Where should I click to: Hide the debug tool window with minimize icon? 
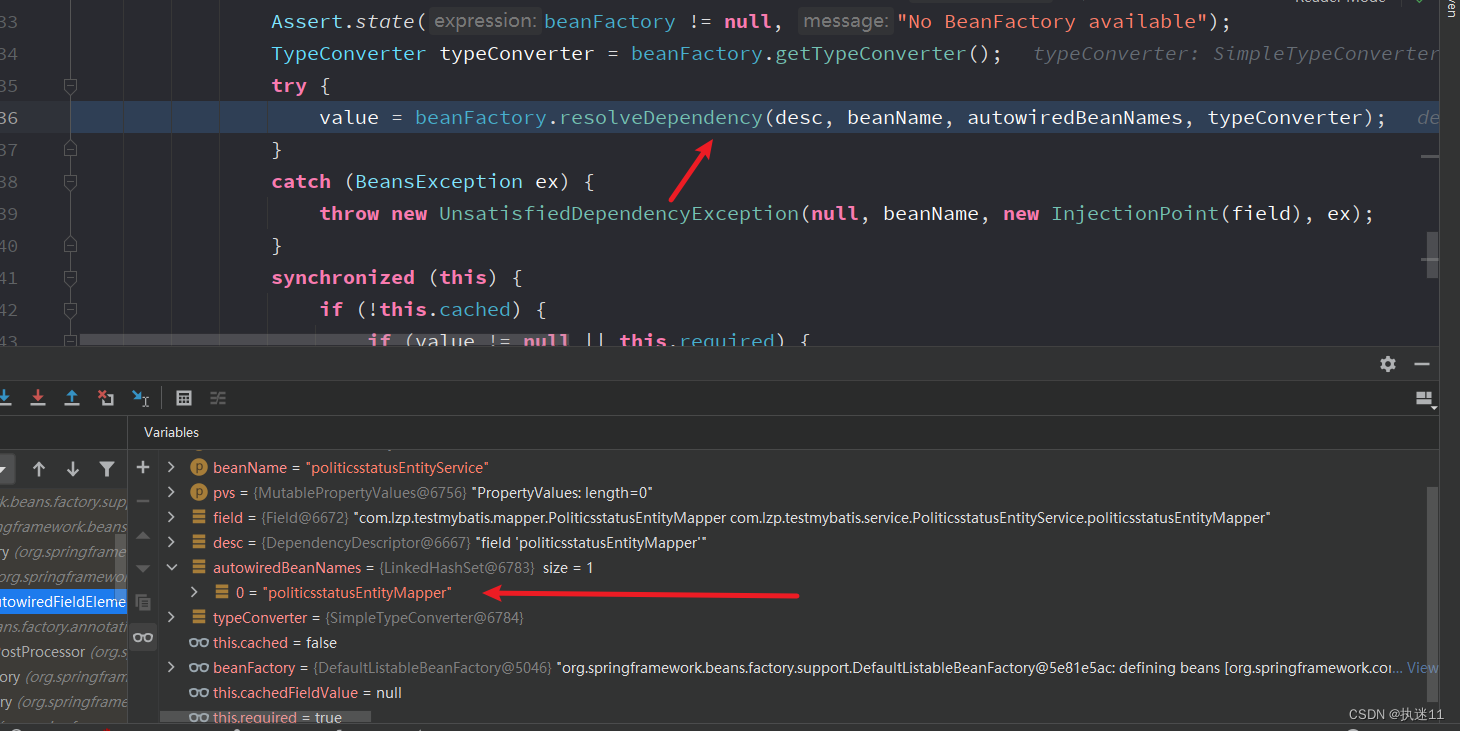pos(1422,364)
